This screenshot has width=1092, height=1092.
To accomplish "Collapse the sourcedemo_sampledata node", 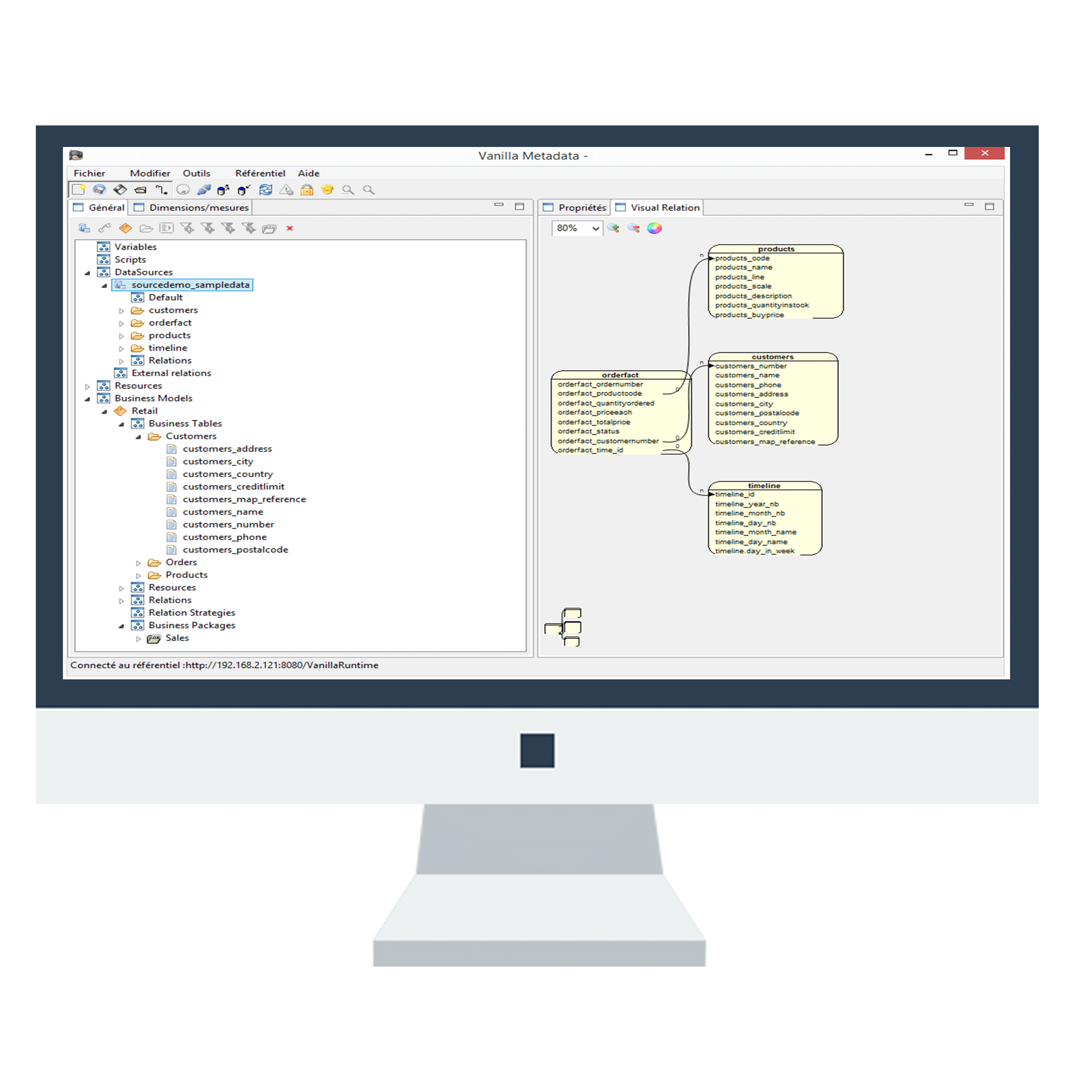I will click(104, 286).
